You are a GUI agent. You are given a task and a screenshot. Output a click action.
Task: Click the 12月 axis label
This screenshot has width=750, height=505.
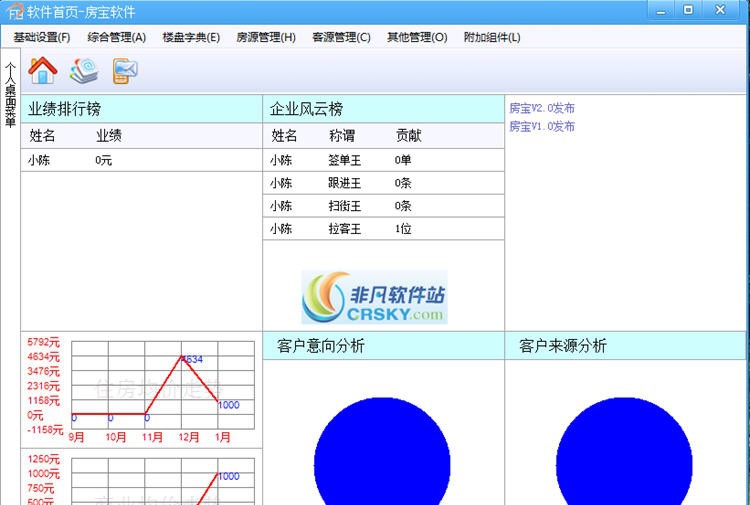pos(188,437)
